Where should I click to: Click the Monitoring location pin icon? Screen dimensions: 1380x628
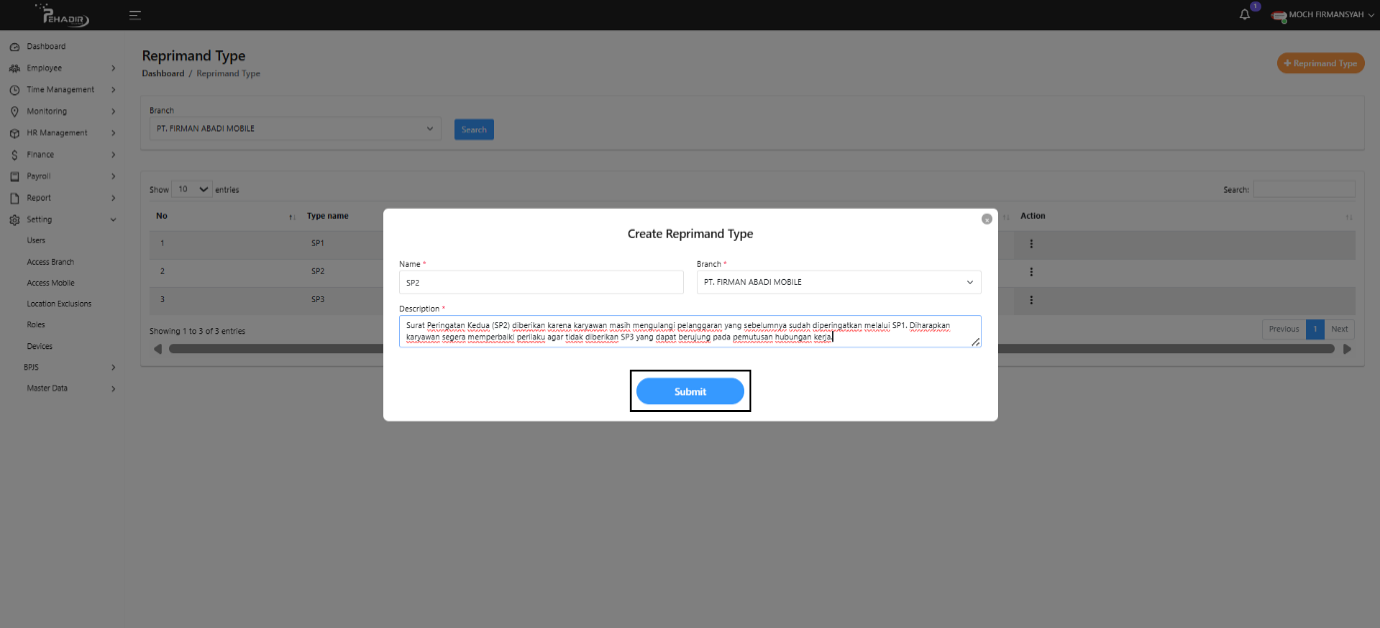tap(14, 111)
